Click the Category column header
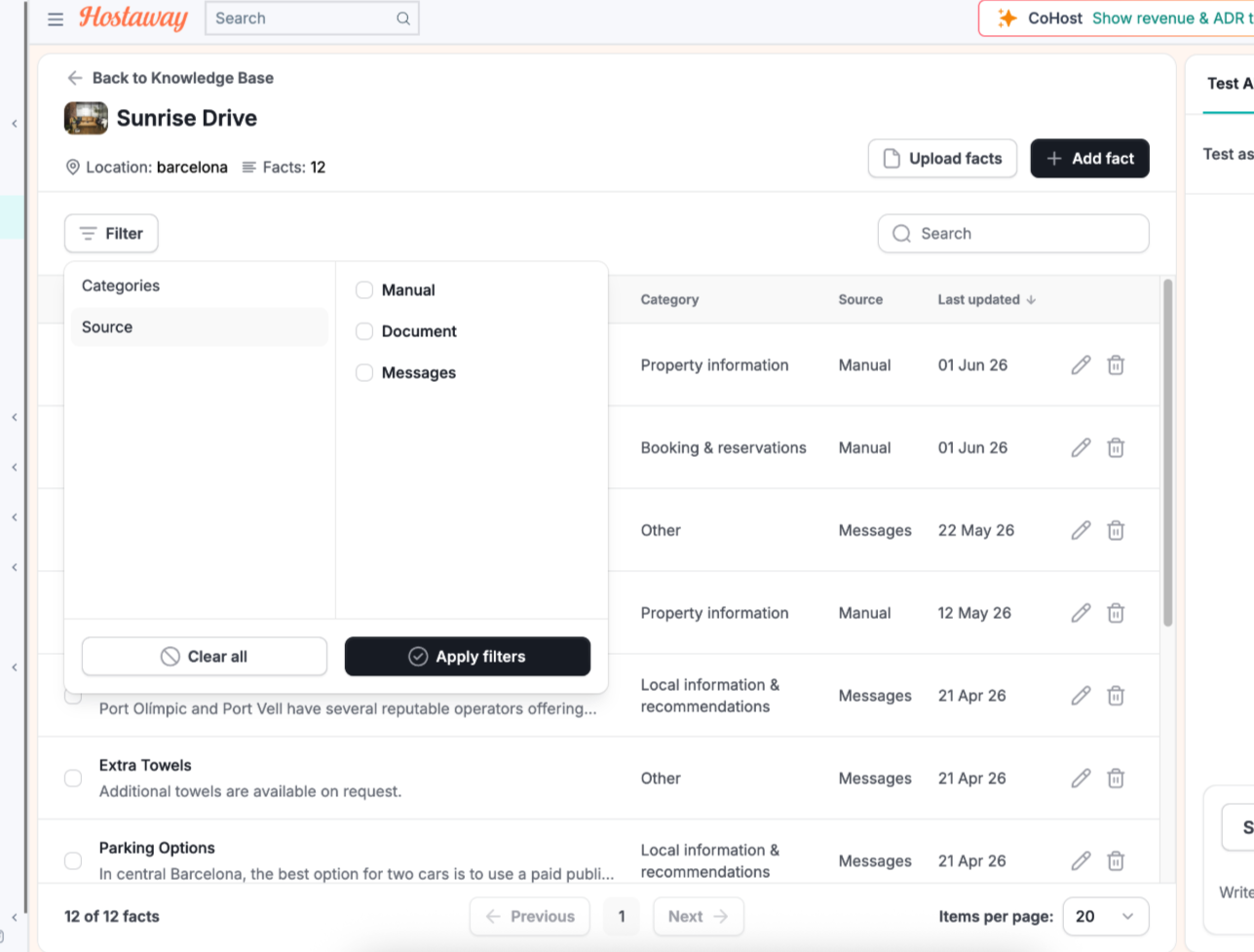 click(x=669, y=300)
